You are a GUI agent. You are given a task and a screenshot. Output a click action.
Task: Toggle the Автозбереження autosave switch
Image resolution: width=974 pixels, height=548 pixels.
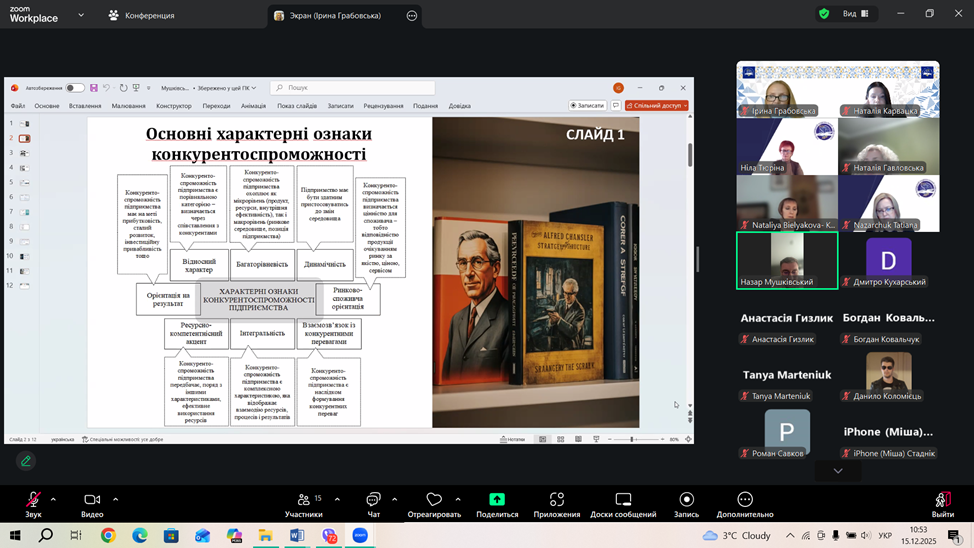(75, 88)
